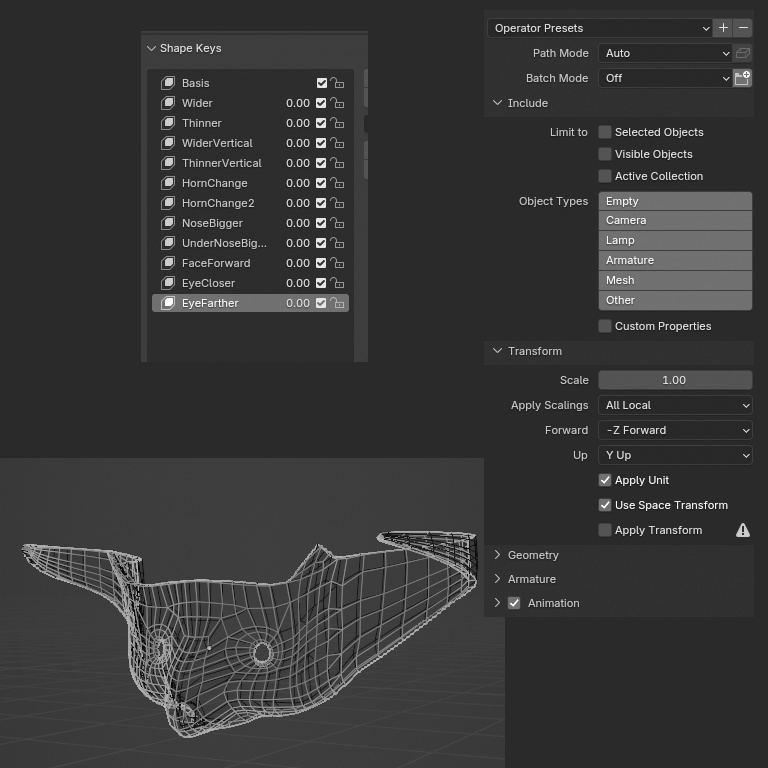Toggle lock icon on FaceForward shape key
The width and height of the screenshot is (768, 768).
[337, 263]
